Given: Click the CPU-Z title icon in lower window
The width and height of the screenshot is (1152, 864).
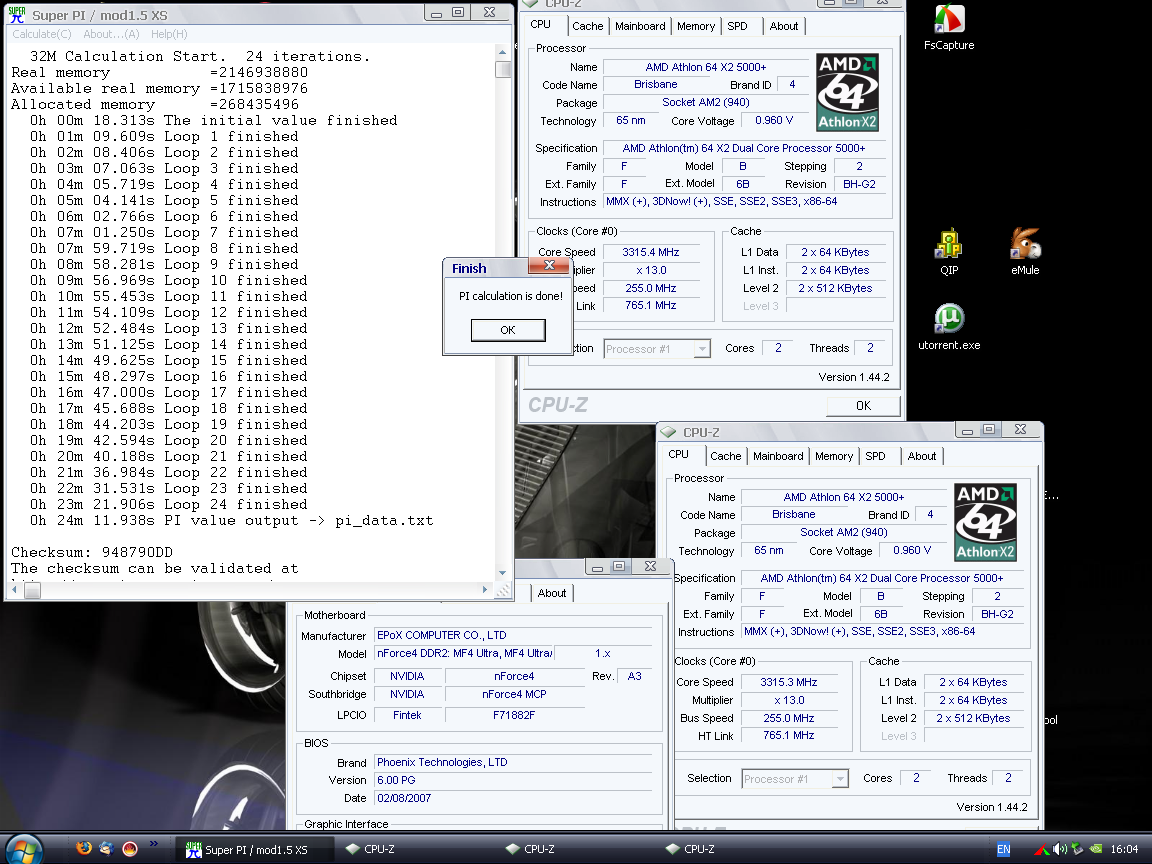Looking at the screenshot, I should [668, 432].
